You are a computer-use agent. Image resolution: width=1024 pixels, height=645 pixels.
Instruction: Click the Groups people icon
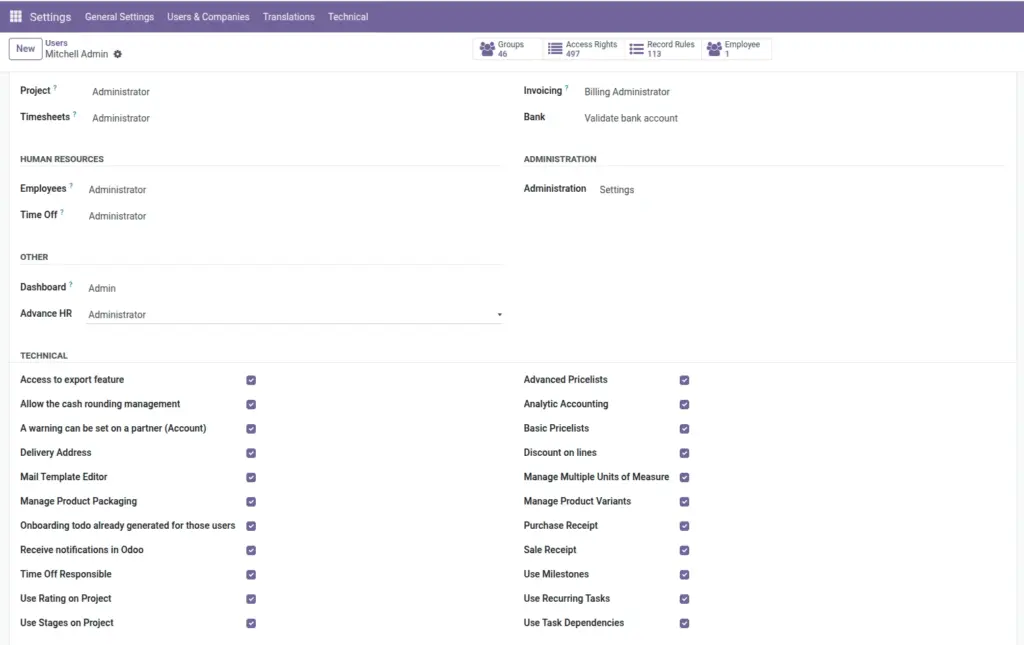(x=487, y=49)
